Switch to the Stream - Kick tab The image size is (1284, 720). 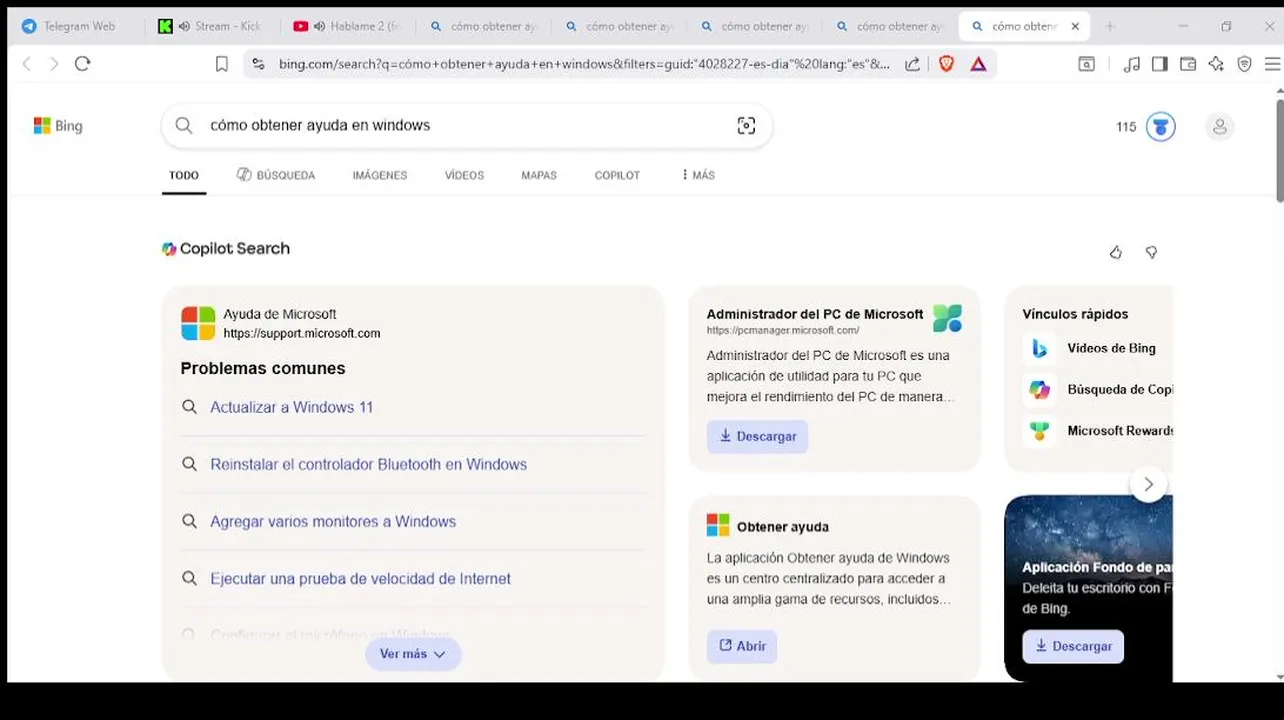pos(211,26)
